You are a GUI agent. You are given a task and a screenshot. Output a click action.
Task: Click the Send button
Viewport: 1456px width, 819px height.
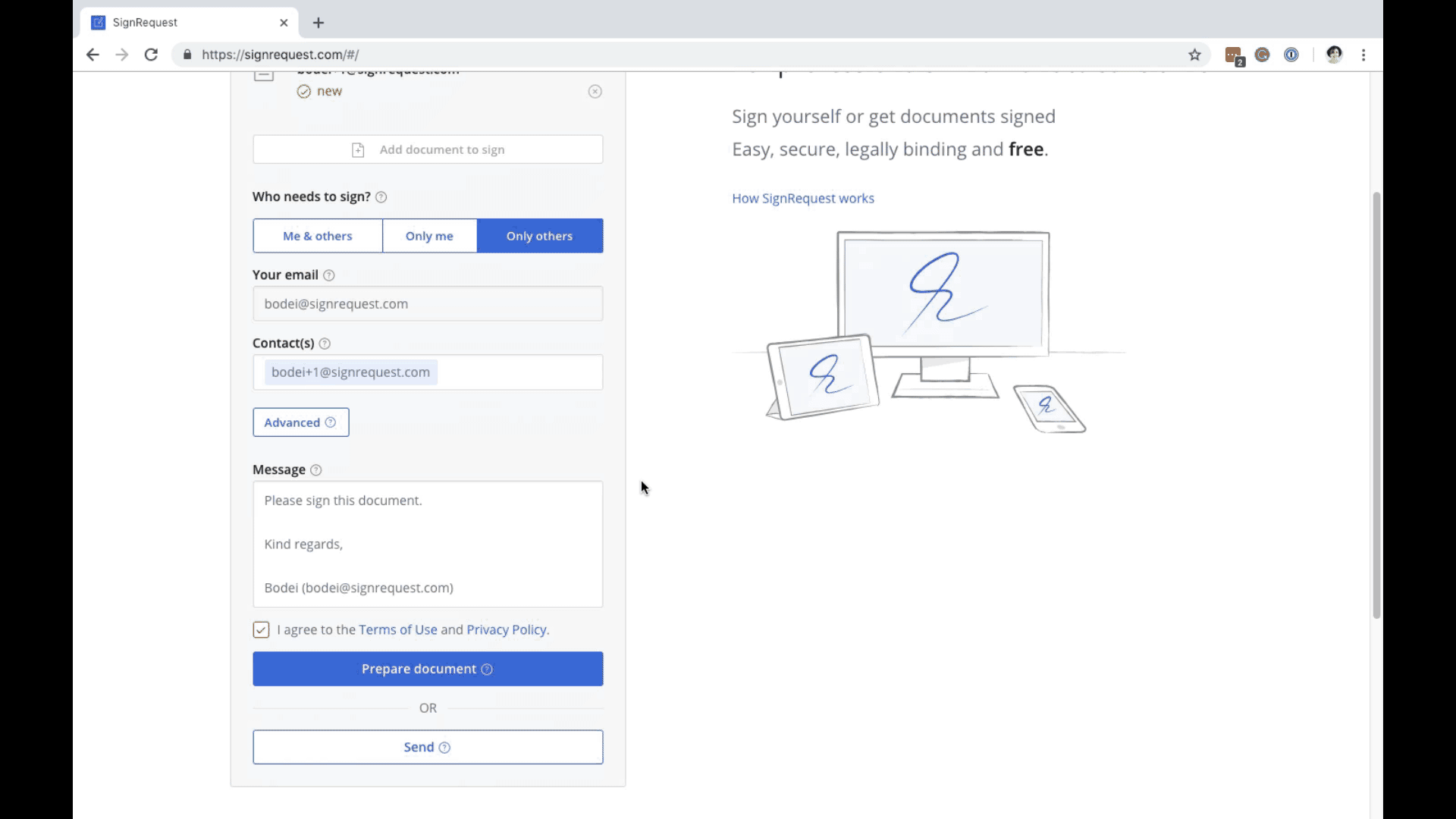(428, 747)
